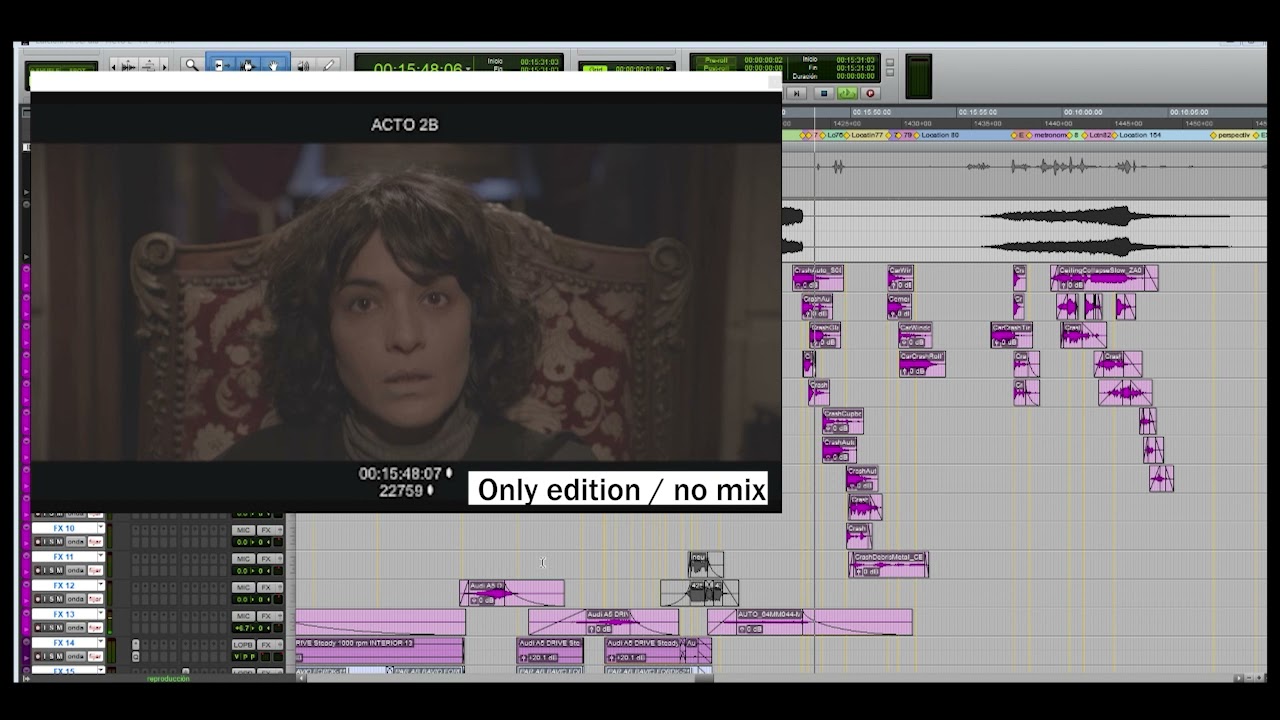The height and width of the screenshot is (720, 1280).
Task: Select the Trim tool
Action: pyautogui.click(x=222, y=65)
